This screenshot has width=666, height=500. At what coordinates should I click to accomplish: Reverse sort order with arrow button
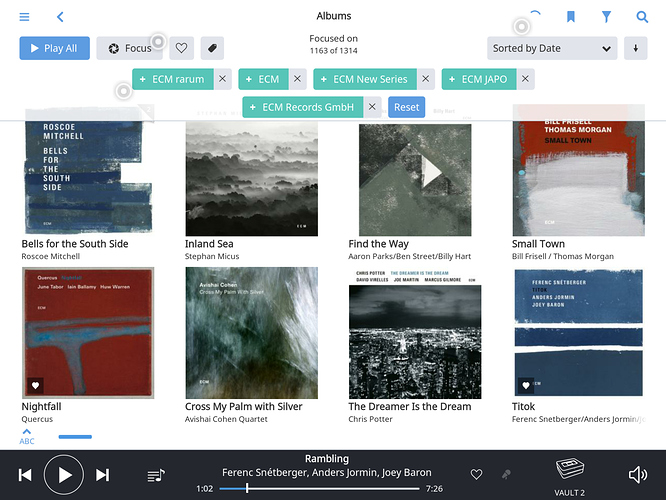pos(635,48)
